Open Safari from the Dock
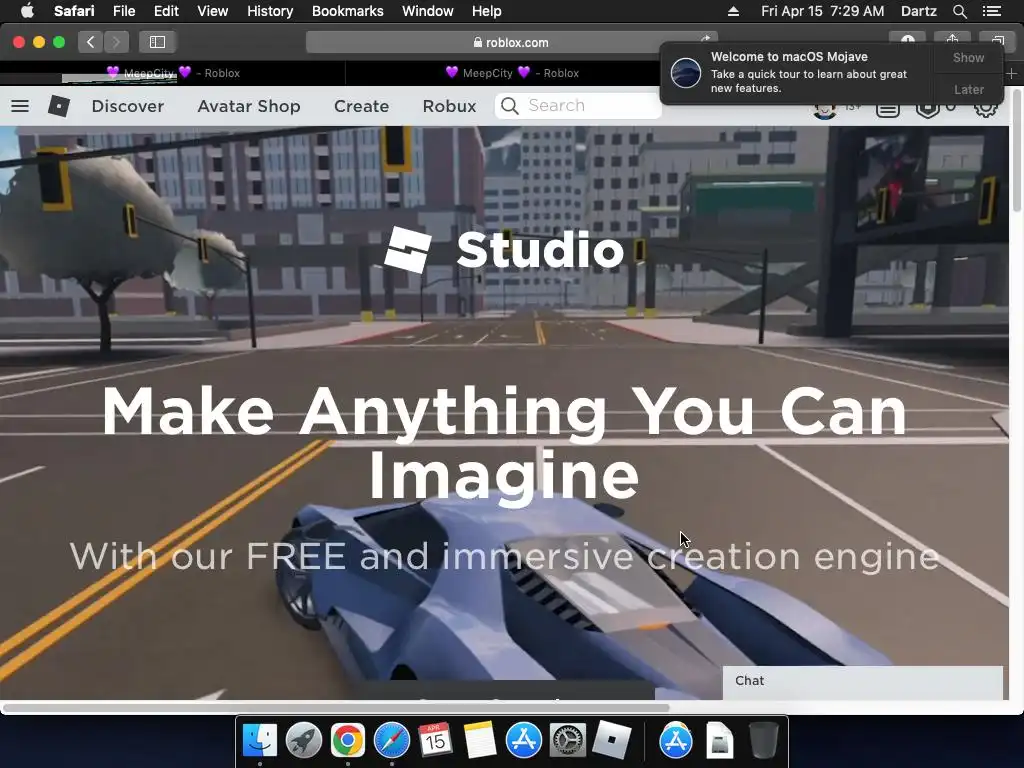Image resolution: width=1024 pixels, height=768 pixels. 392,741
